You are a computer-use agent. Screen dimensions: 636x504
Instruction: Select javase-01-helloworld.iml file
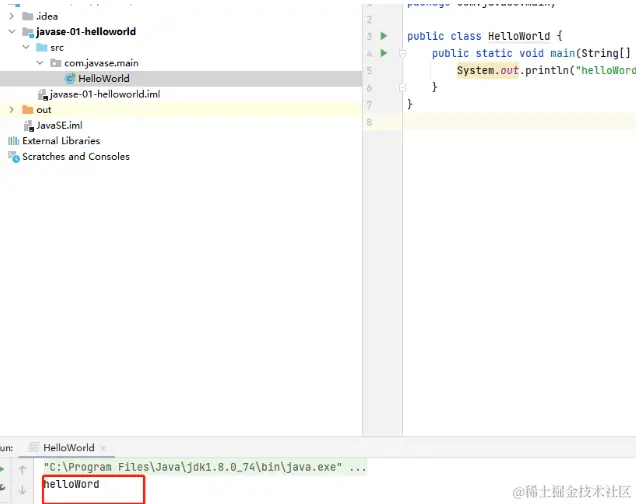tap(105, 94)
